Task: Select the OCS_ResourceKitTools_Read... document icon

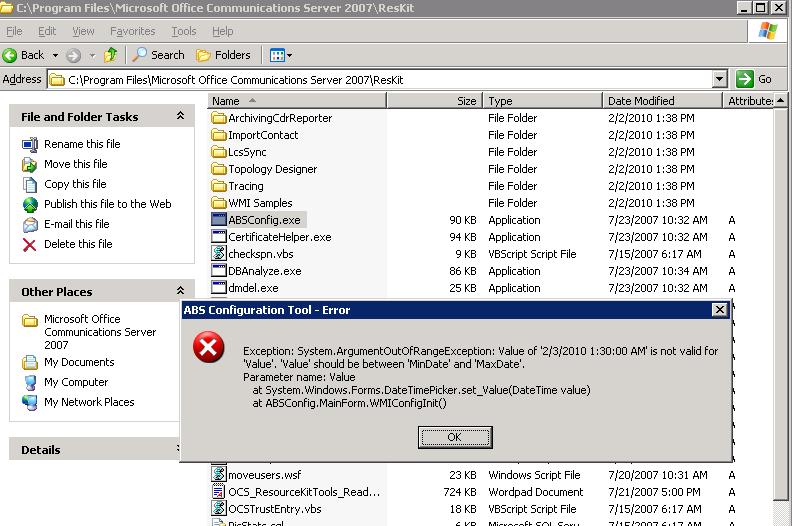Action: [x=219, y=492]
